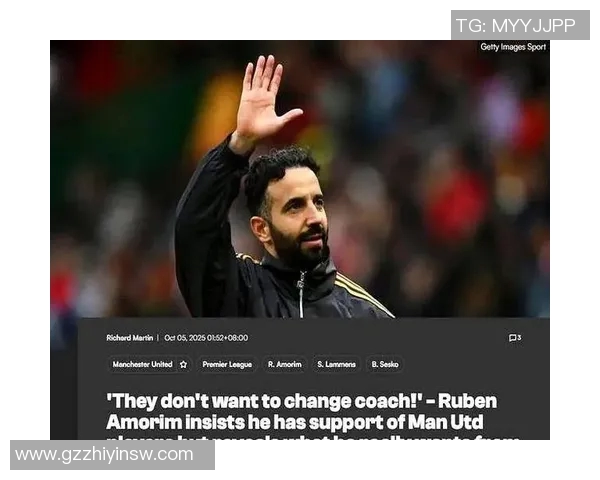The width and height of the screenshot is (600, 480).
Task: Click the raised hand in the photo
Action: [x=264, y=100]
